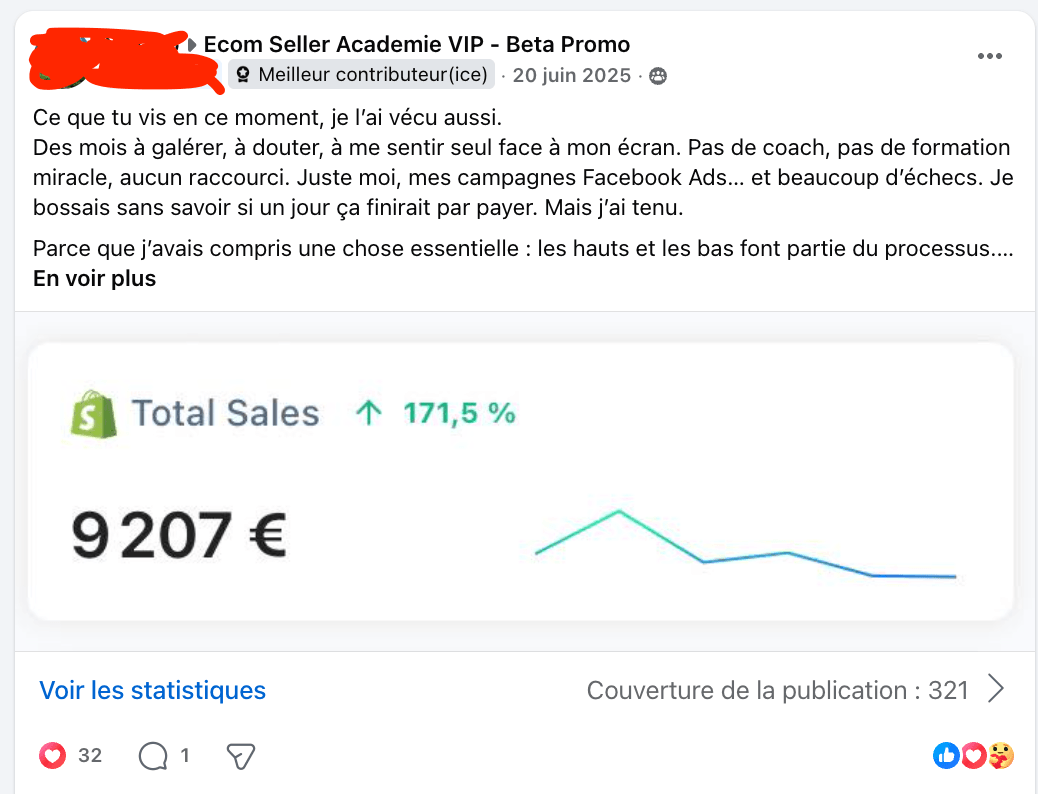This screenshot has height=794, width=1038.
Task: Click the hugging care emoji reaction
Action: [1001, 756]
